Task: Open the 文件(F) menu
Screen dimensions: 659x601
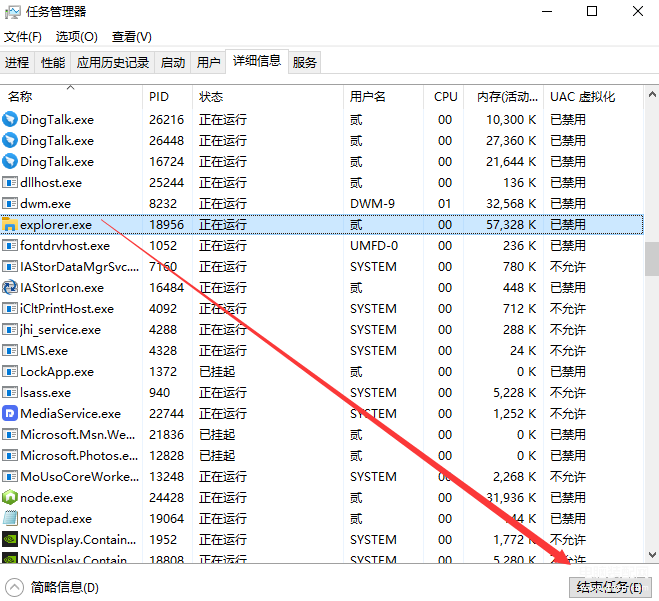Action: click(x=23, y=37)
